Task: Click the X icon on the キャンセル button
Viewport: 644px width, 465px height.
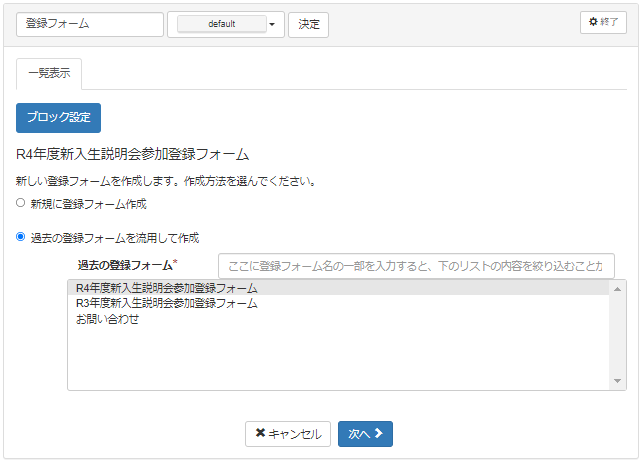Action: pos(260,434)
